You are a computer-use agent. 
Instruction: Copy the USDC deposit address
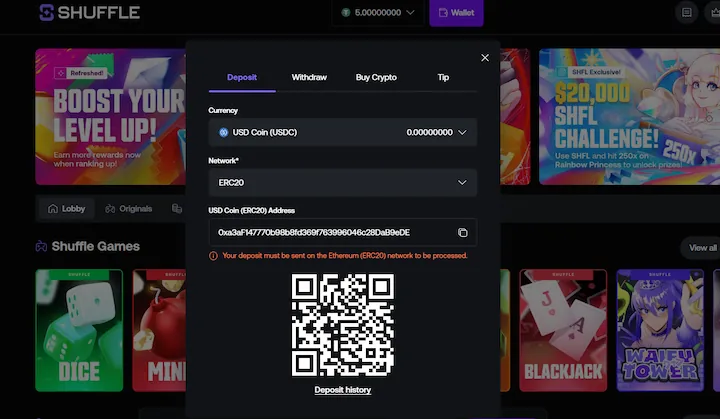pyautogui.click(x=462, y=233)
